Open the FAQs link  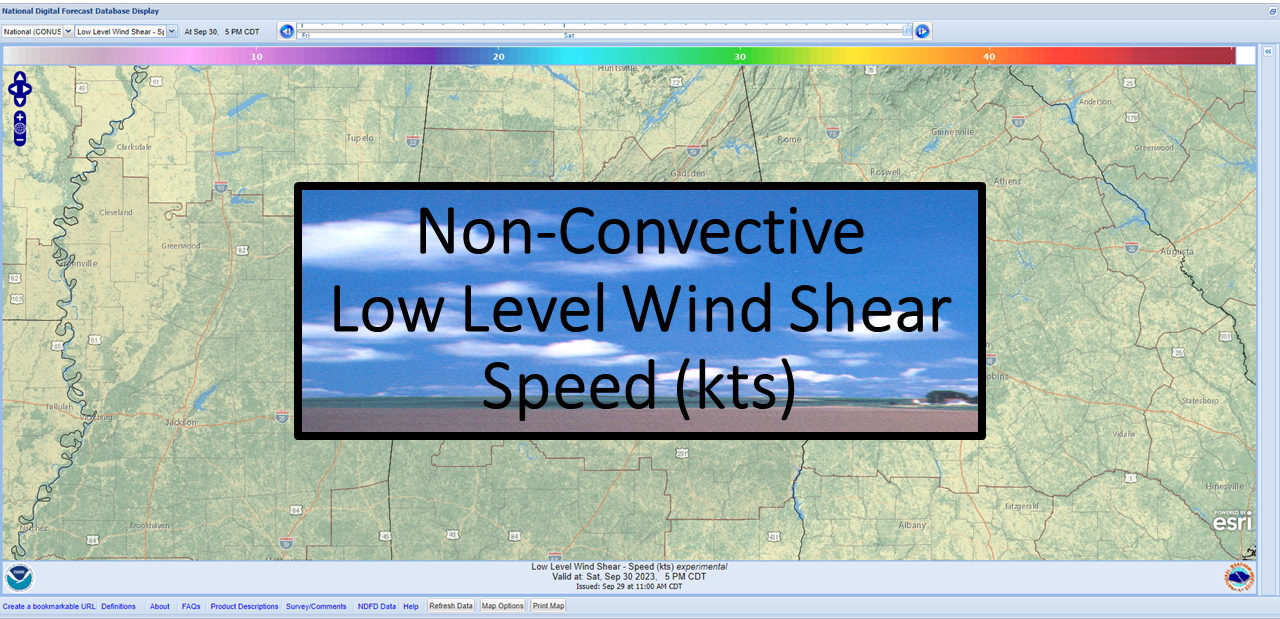pos(191,606)
